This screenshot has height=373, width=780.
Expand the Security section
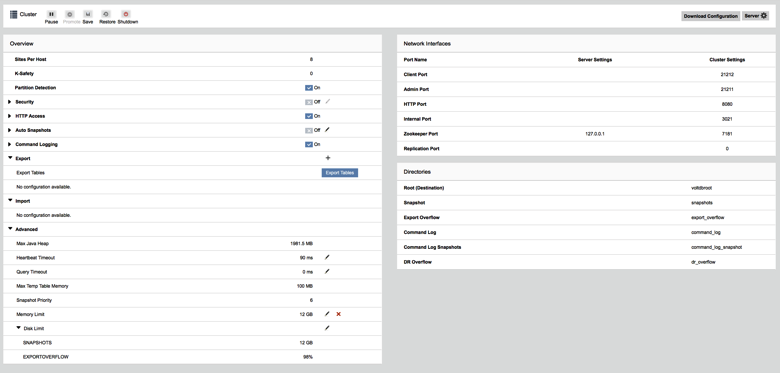[10, 102]
